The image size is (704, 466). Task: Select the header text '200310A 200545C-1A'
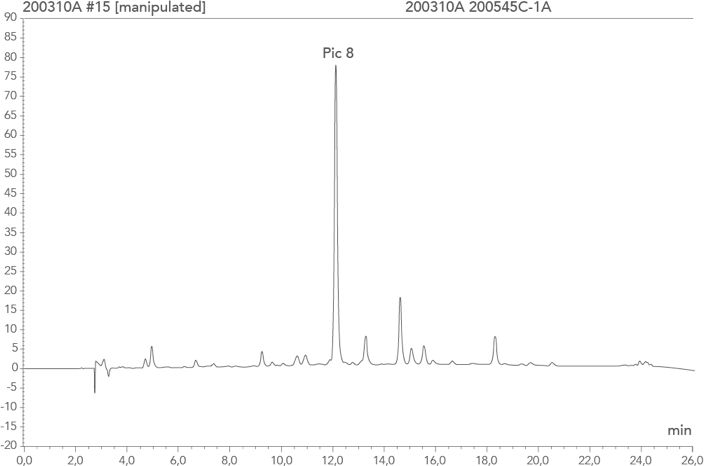click(478, 7)
